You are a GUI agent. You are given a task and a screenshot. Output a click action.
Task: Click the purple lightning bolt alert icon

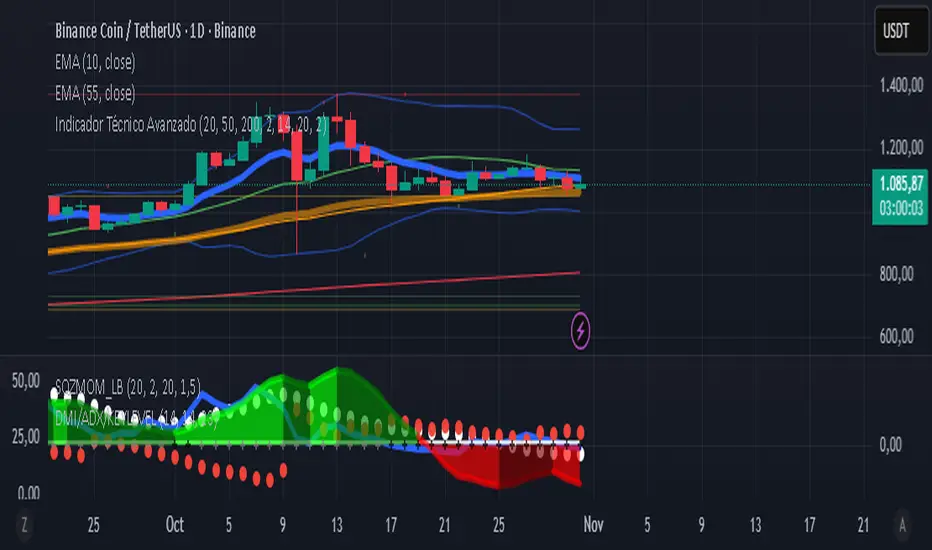(580, 330)
